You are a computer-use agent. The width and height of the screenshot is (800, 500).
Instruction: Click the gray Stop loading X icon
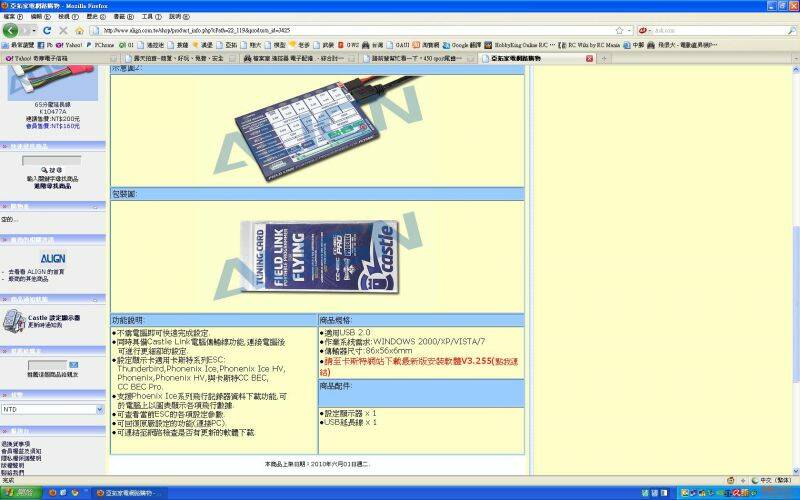pos(63,31)
